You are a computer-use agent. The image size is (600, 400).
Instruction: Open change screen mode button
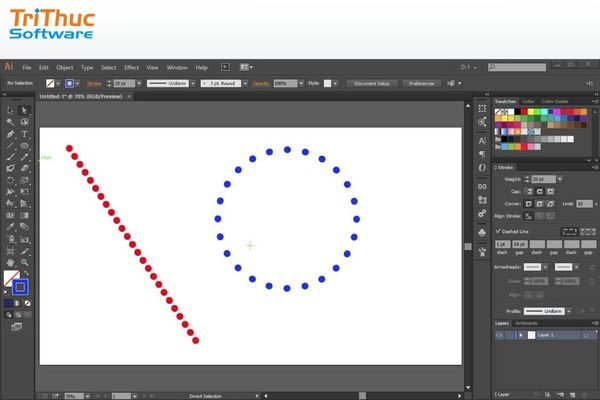click(x=16, y=327)
